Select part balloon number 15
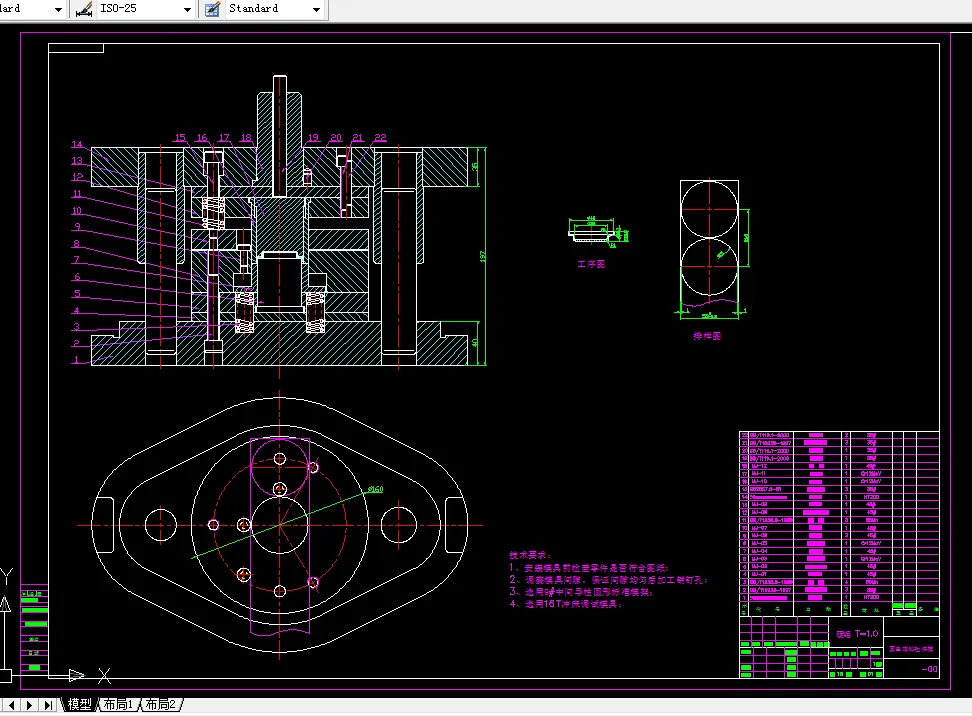The width and height of the screenshot is (972, 716). [180, 138]
